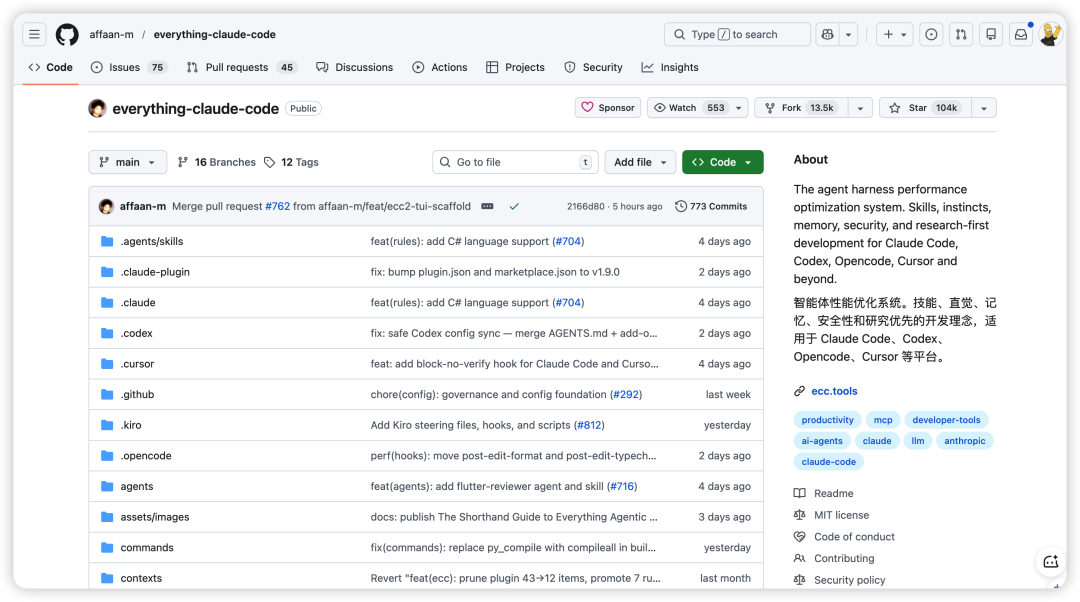Expand commit message ellipsis button
1080x602 pixels.
point(487,206)
